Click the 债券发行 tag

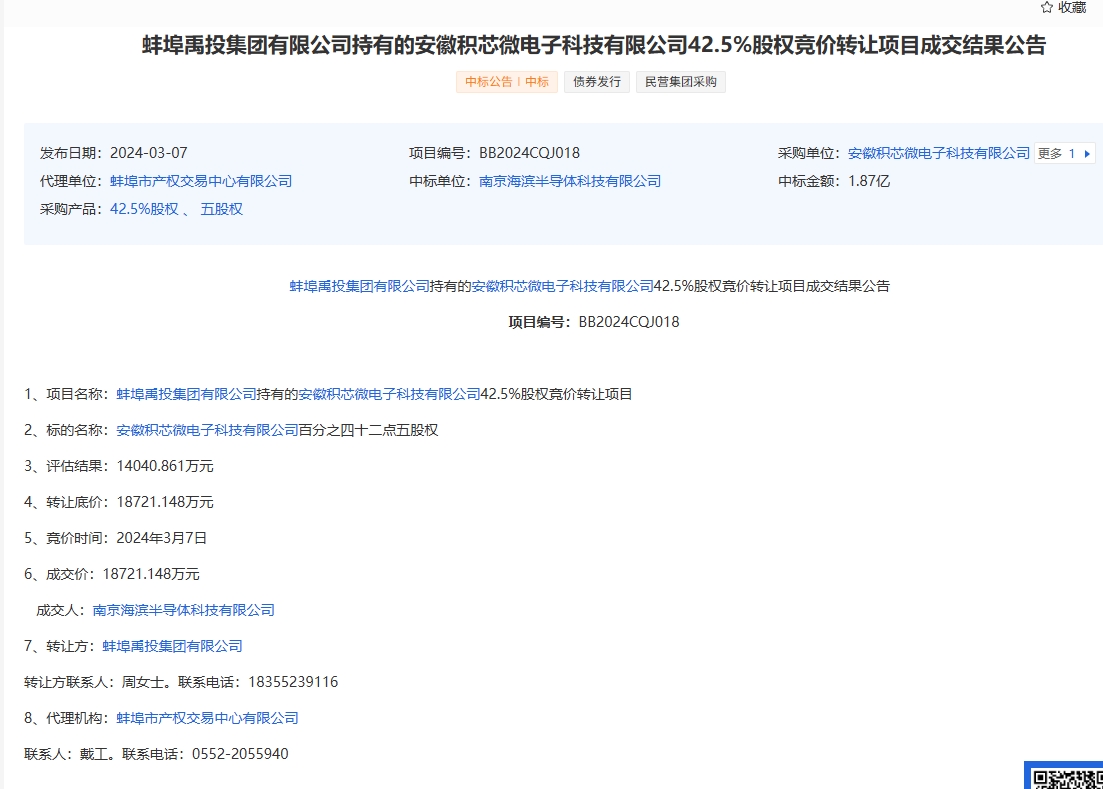point(597,82)
